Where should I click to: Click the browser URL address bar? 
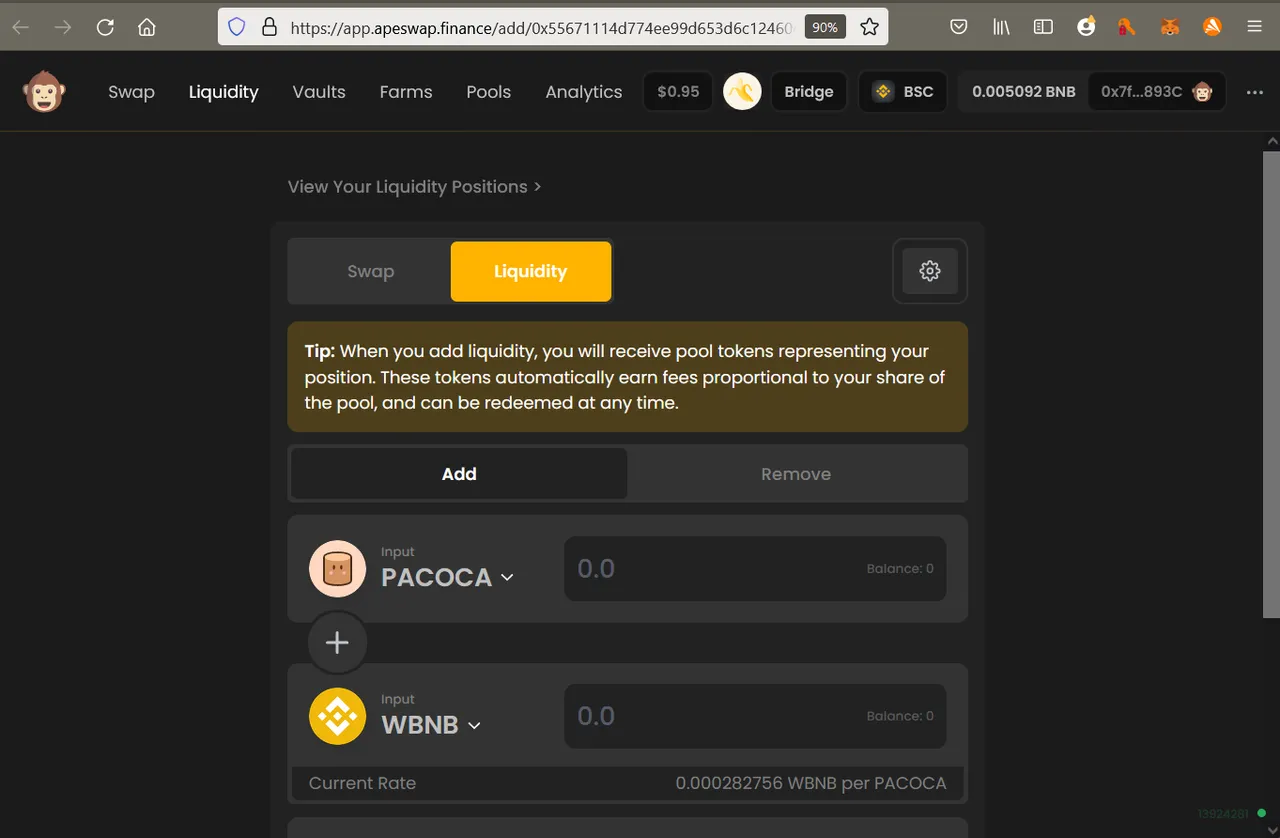click(x=540, y=27)
